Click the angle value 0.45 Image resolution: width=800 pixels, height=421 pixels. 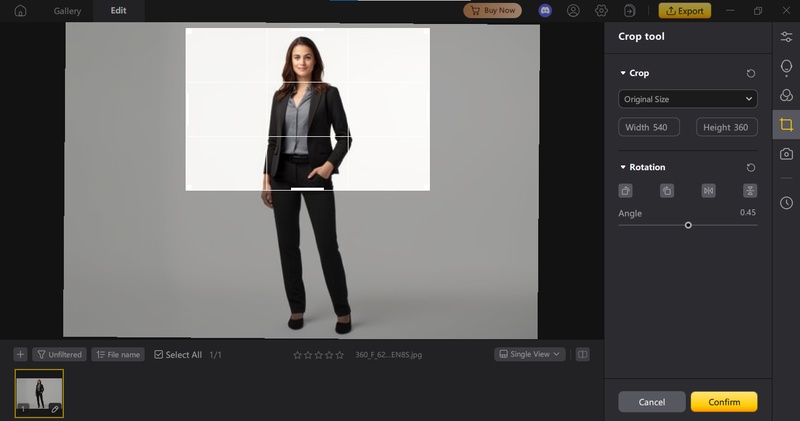click(x=747, y=212)
